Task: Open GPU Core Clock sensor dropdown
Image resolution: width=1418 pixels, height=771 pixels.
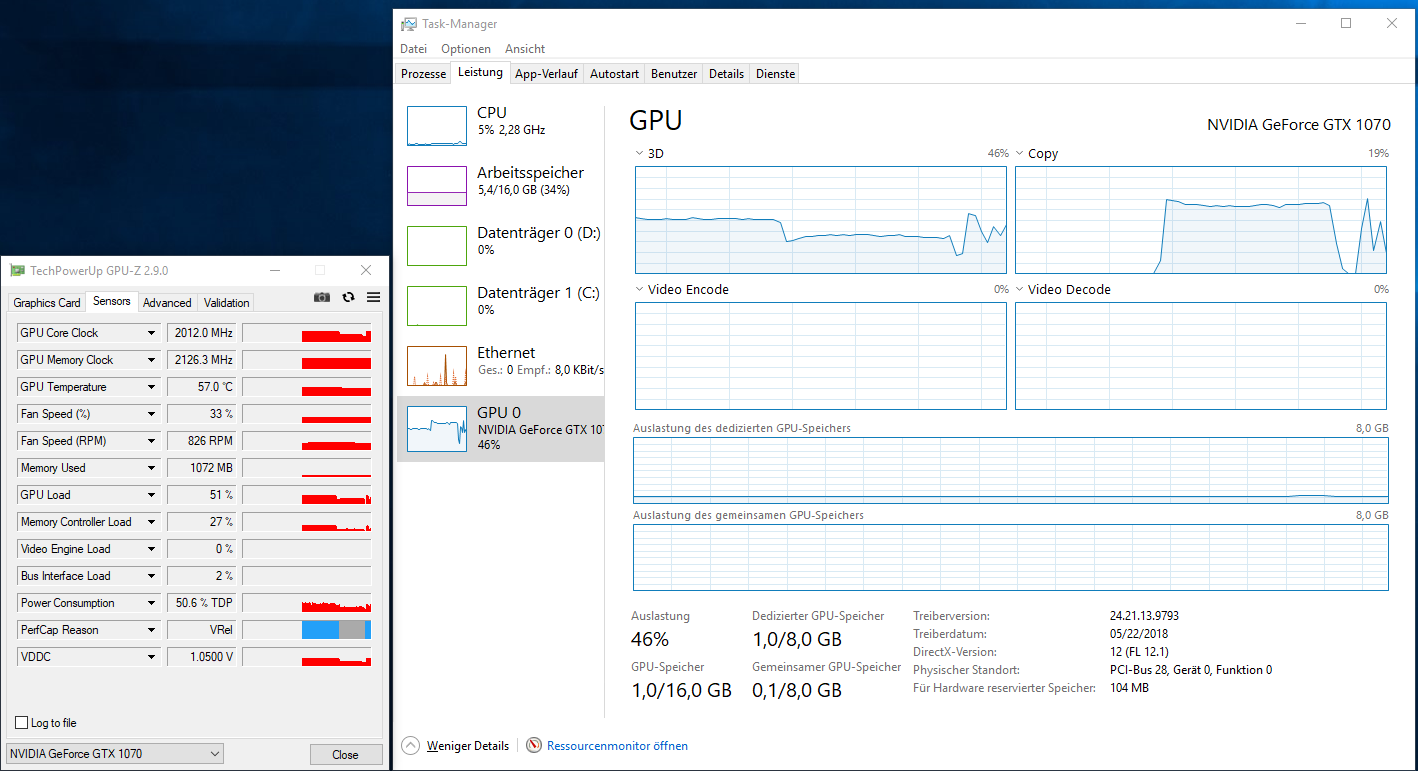Action: coord(151,333)
